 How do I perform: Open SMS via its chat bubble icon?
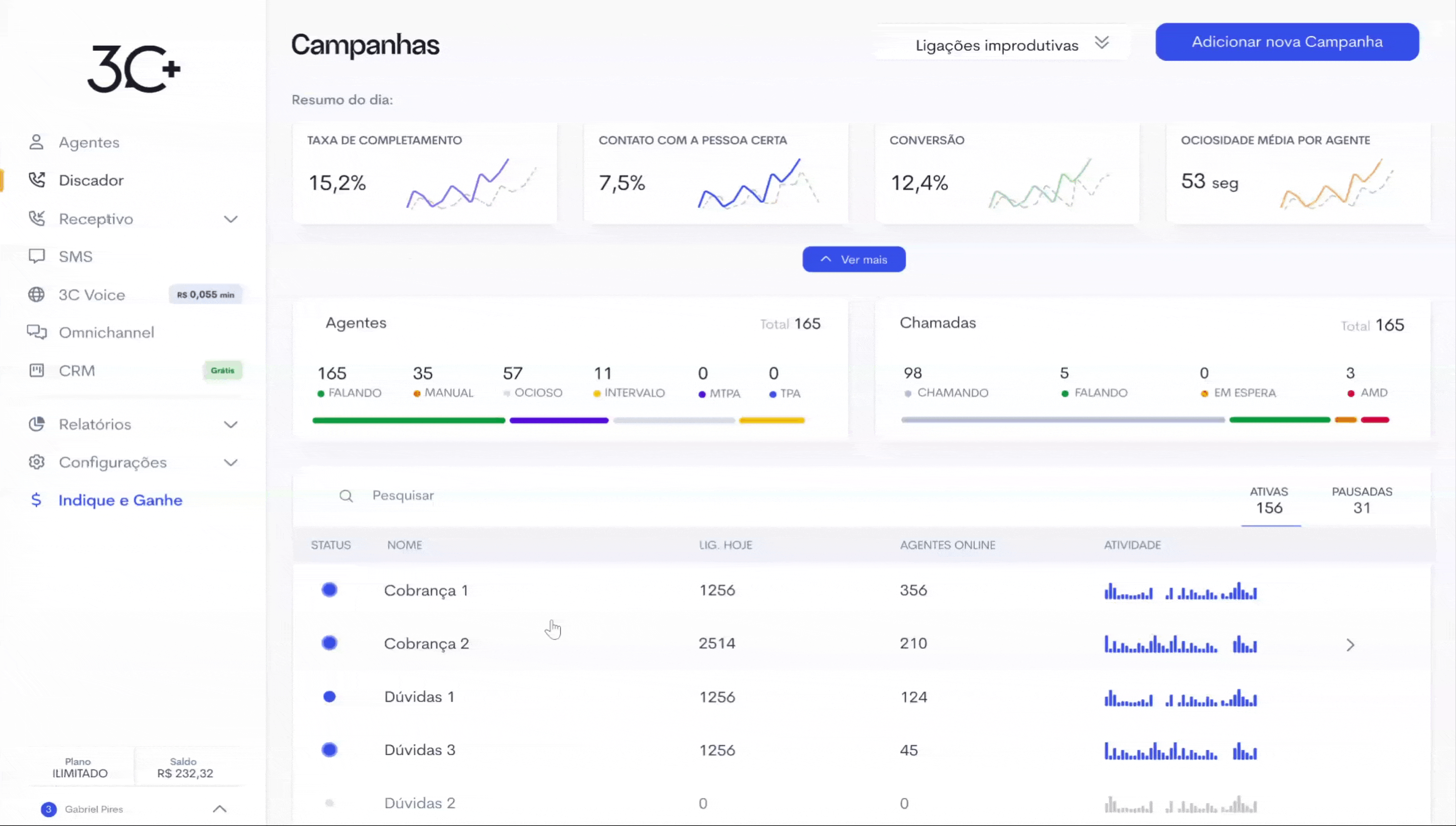pyautogui.click(x=36, y=256)
